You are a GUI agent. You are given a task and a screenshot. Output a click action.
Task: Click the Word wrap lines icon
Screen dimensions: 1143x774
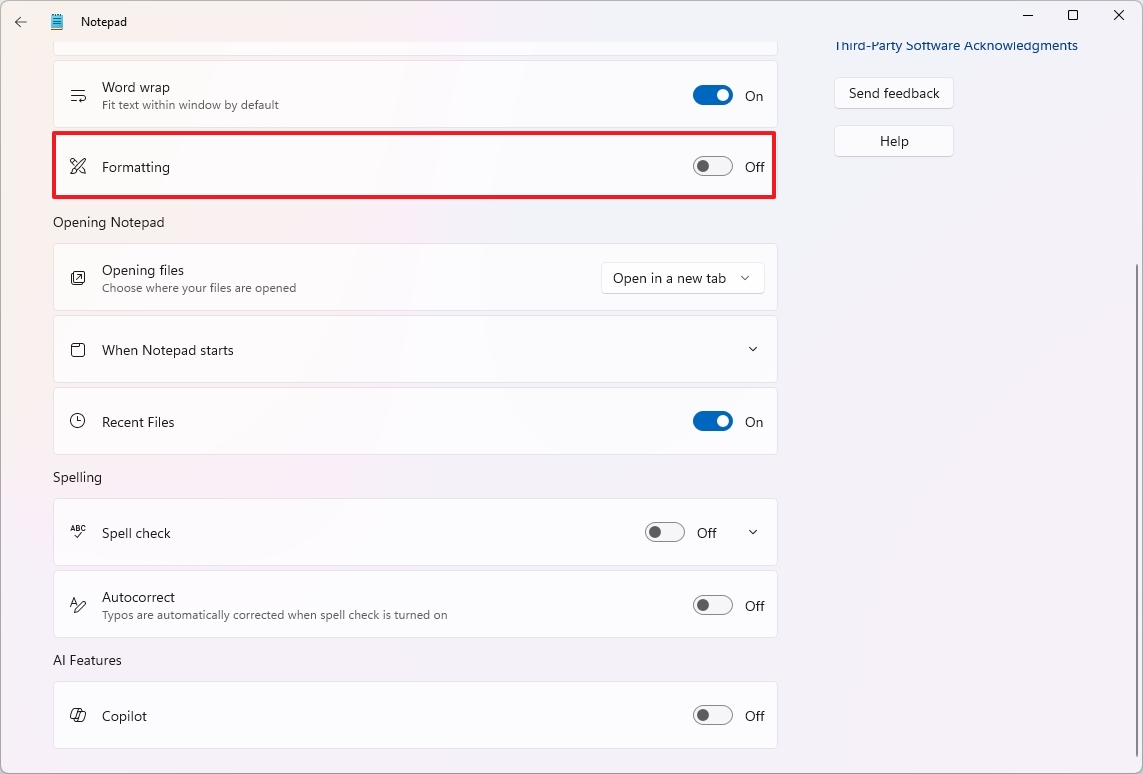[x=78, y=95]
